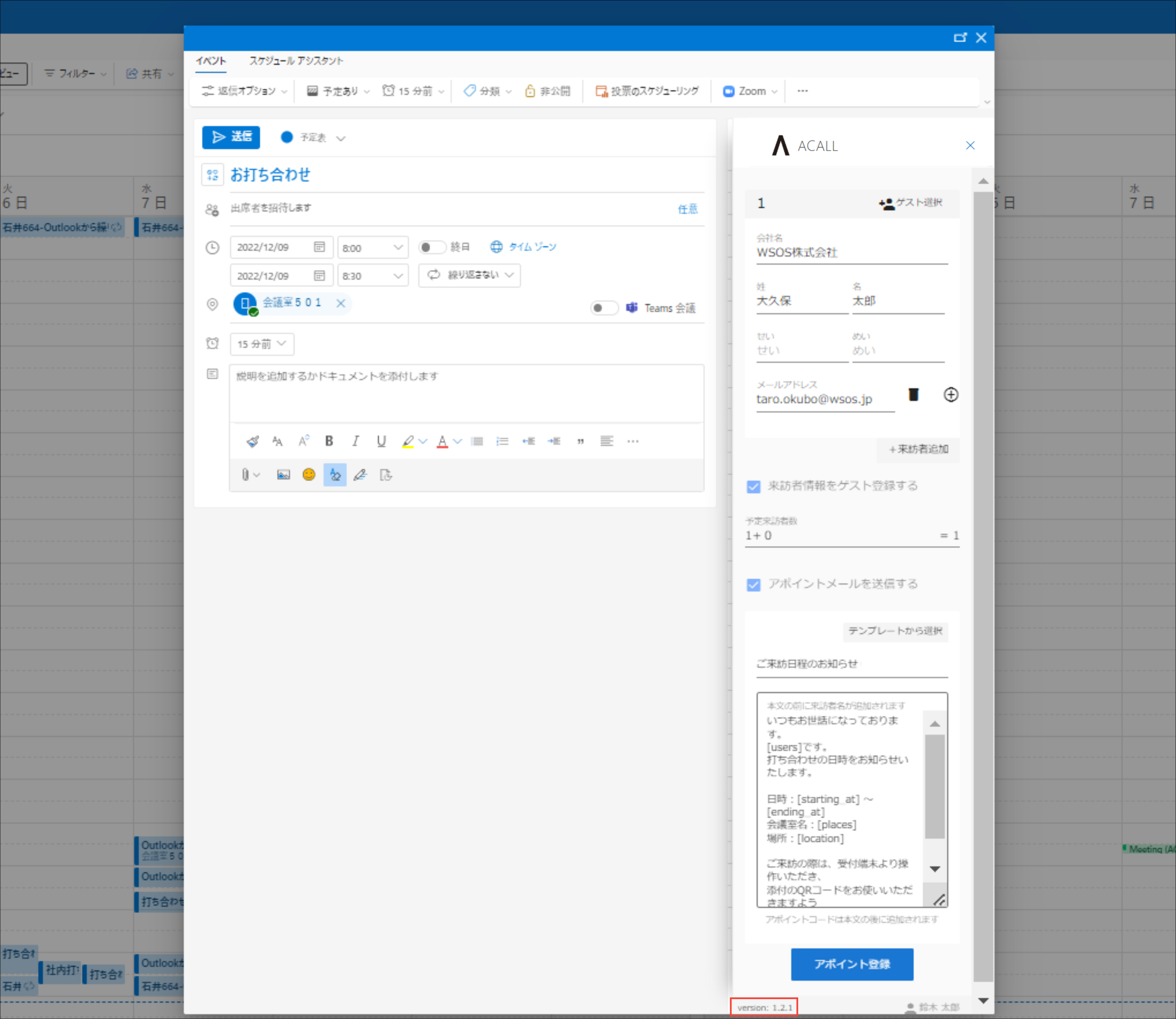This screenshot has height=1019, width=1176.
Task: Open the Zoom add-in menu
Action: [749, 91]
